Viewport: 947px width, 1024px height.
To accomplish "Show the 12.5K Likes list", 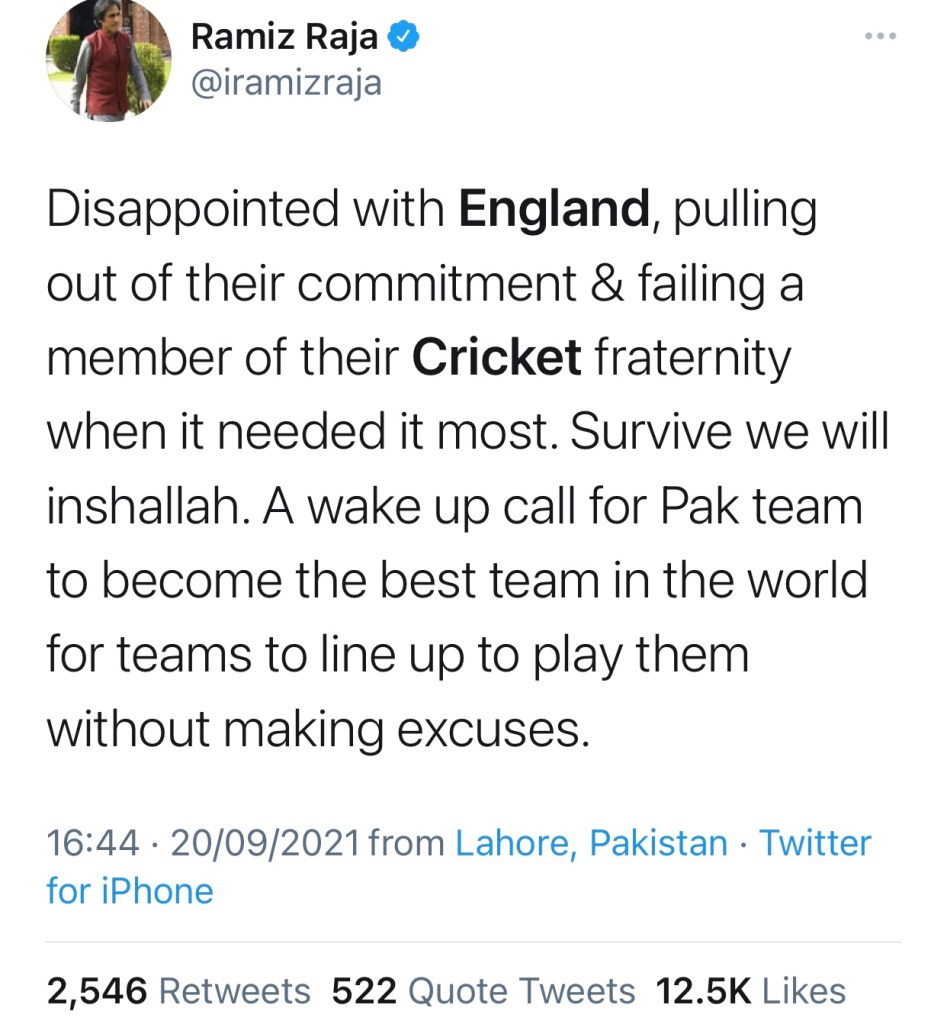I will tap(750, 991).
